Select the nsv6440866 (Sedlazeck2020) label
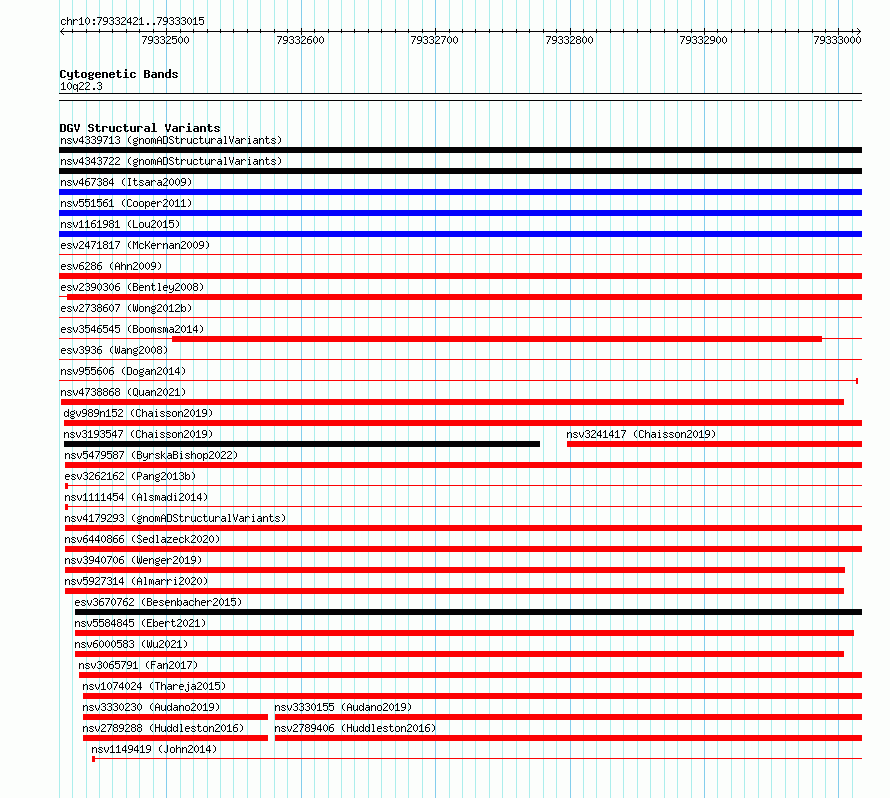The height and width of the screenshot is (798, 890). tap(142, 539)
